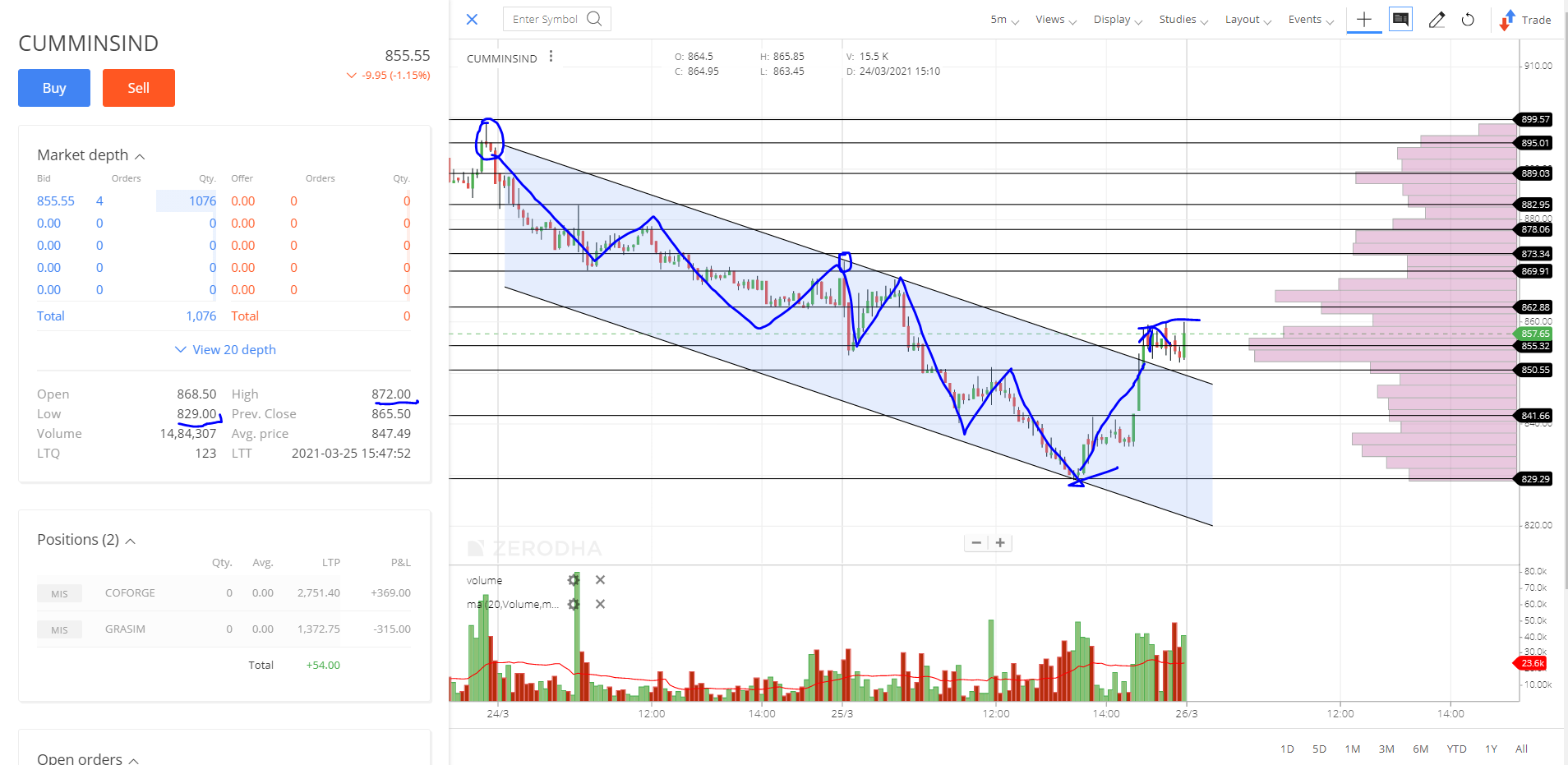The image size is (1568, 765).
Task: Click the 872.00 day high value
Action: tap(391, 394)
